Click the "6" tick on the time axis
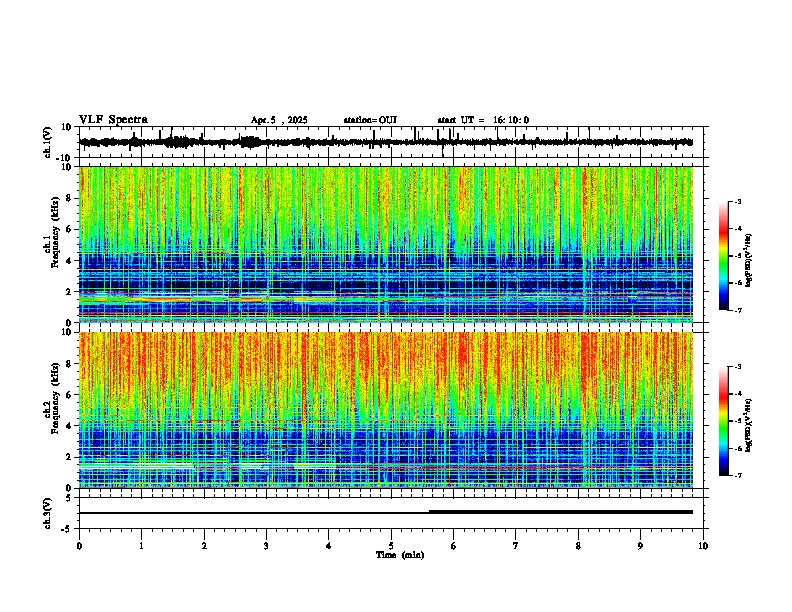This screenshot has width=792, height=612. (454, 546)
